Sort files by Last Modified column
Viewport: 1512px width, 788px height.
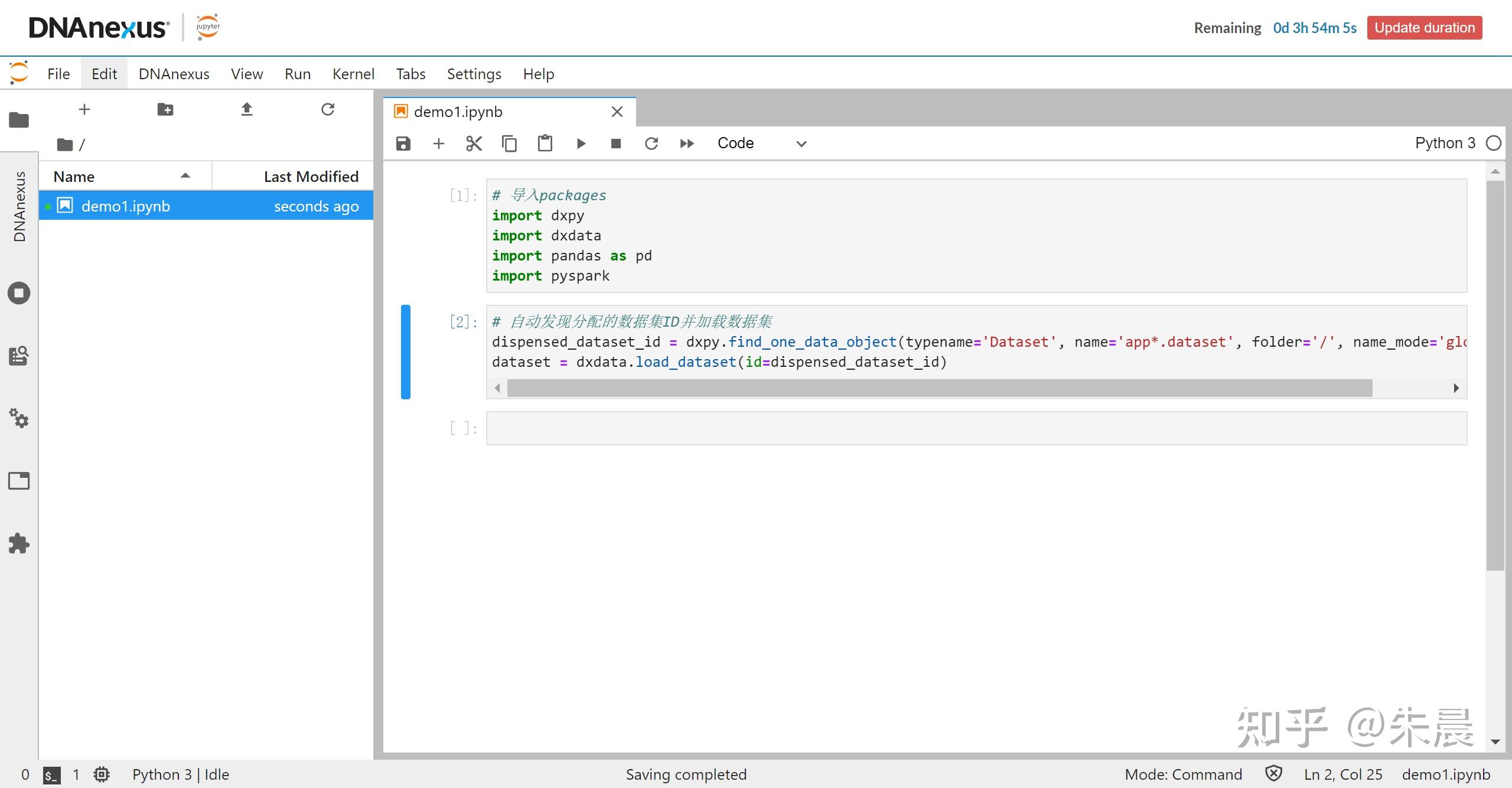293,176
